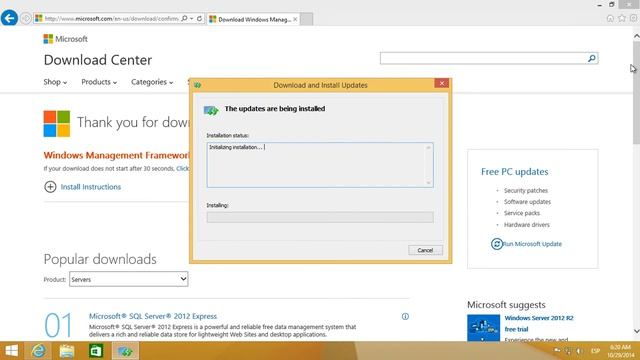This screenshot has width=640, height=360.
Task: Click the Run Microsoft Update refresh icon
Action: tap(496, 244)
